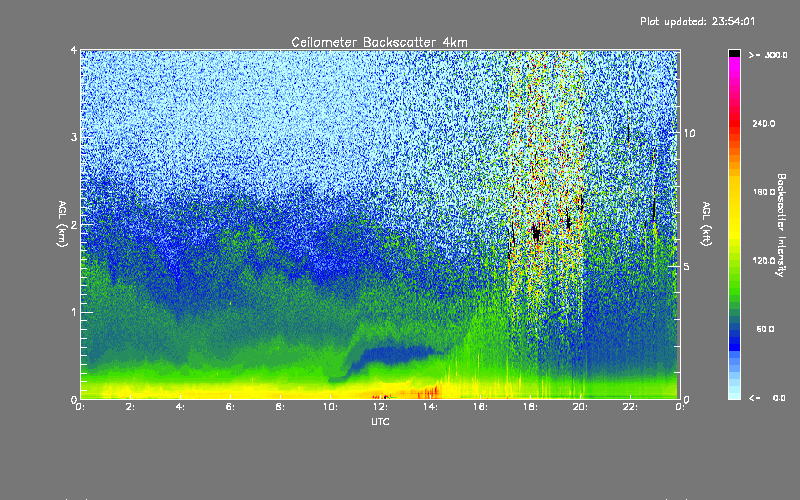Pick the black top segment of colorbar
This screenshot has width=800, height=500.
(734, 53)
